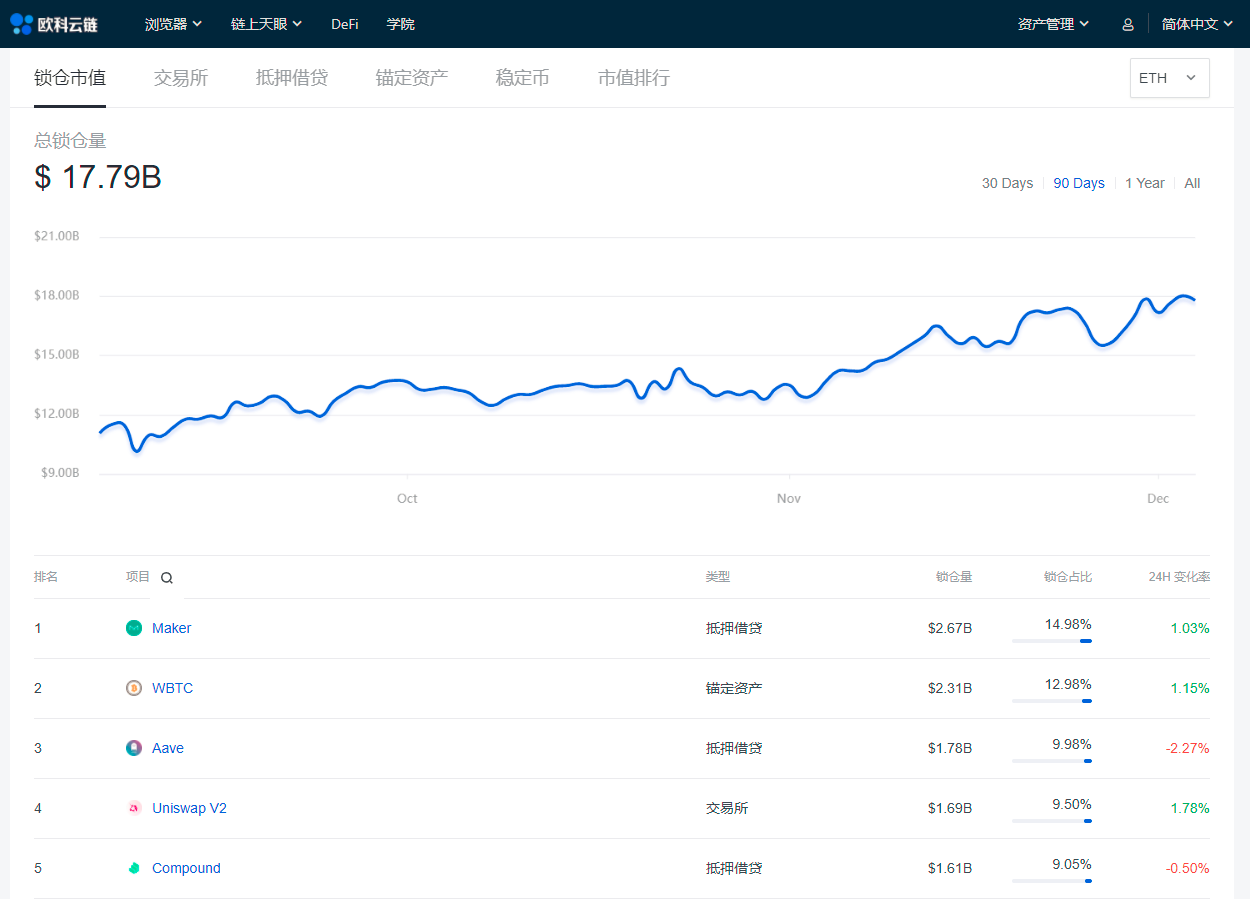The width and height of the screenshot is (1250, 899).
Task: Click the 24H 变化率 column header
Action: click(1179, 577)
